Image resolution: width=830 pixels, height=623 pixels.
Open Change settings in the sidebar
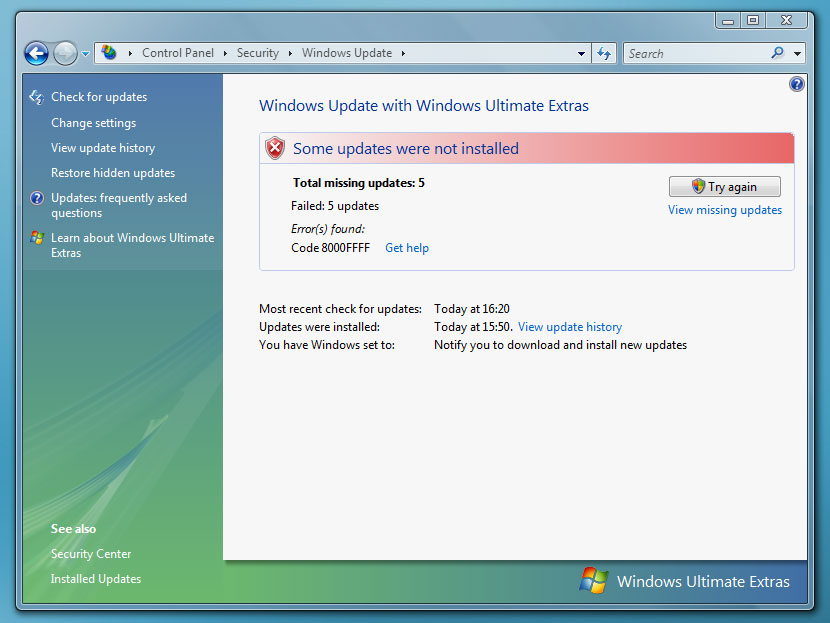[93, 123]
